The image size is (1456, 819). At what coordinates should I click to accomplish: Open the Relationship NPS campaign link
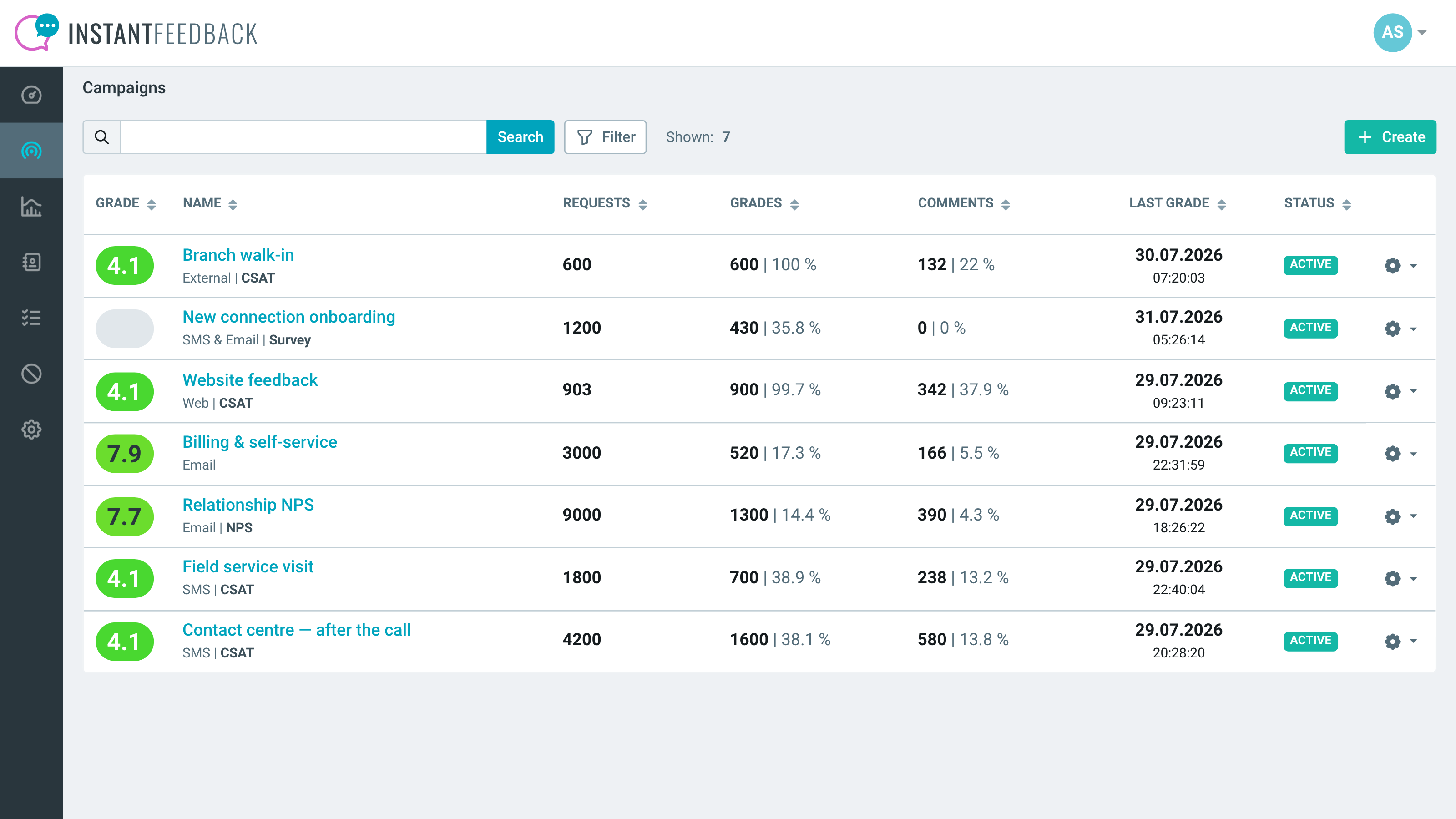pyautogui.click(x=248, y=505)
